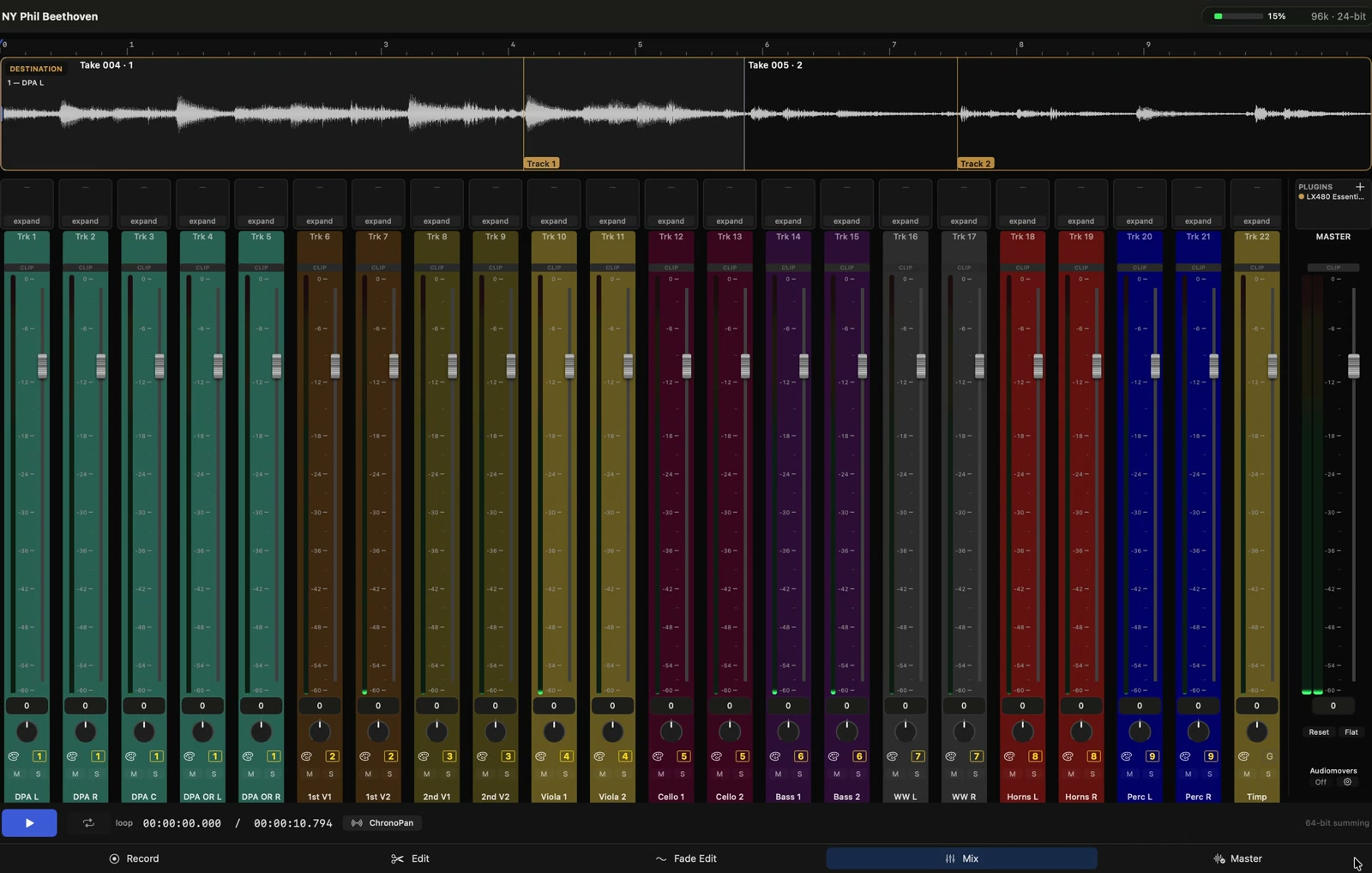Click group 4 badge on Viola 2

coord(625,756)
